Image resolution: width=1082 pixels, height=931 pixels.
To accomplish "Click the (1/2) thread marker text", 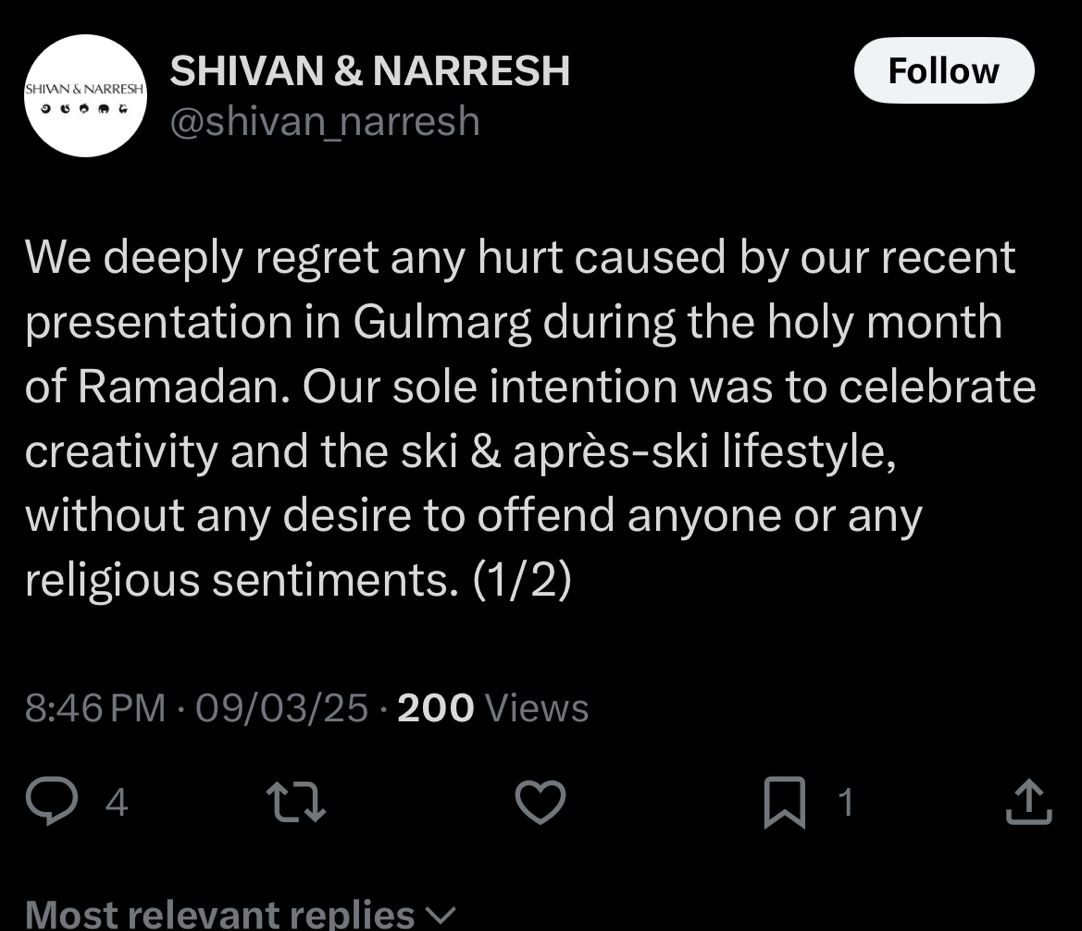I will pyautogui.click(x=520, y=580).
